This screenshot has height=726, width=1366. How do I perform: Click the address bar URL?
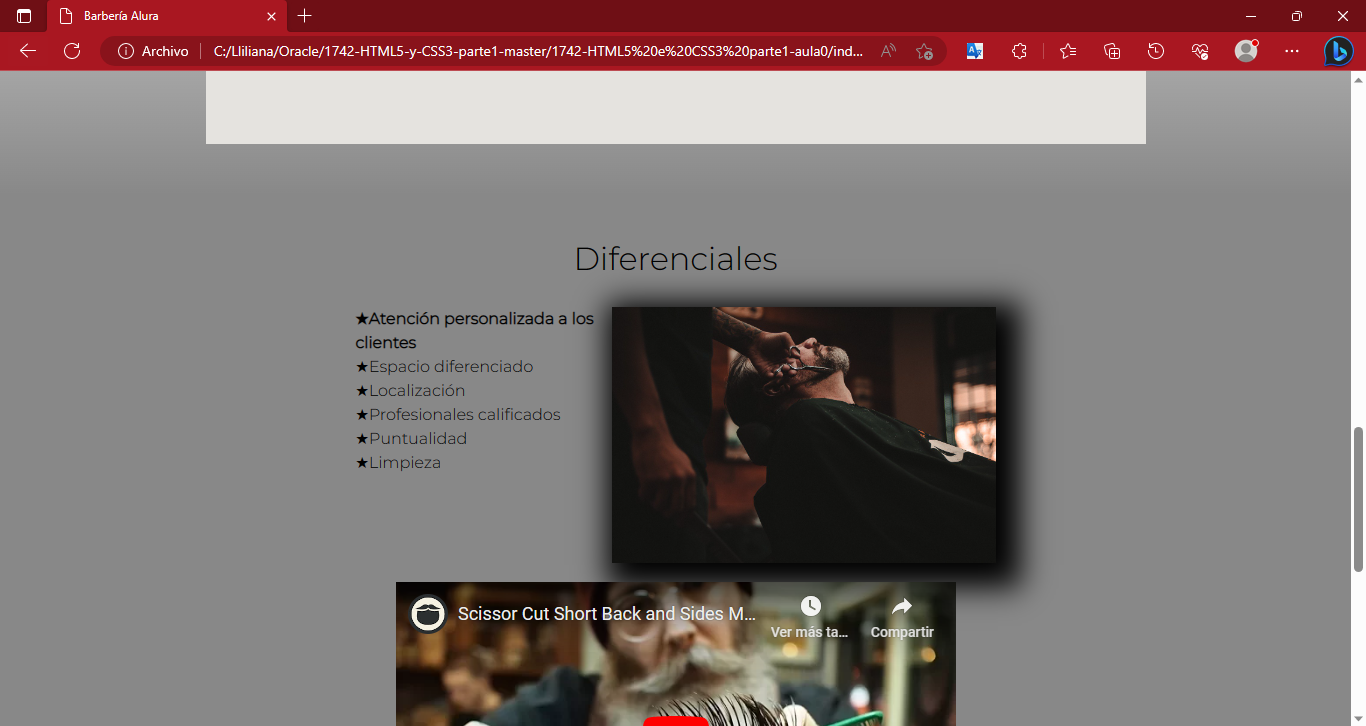[x=539, y=51]
